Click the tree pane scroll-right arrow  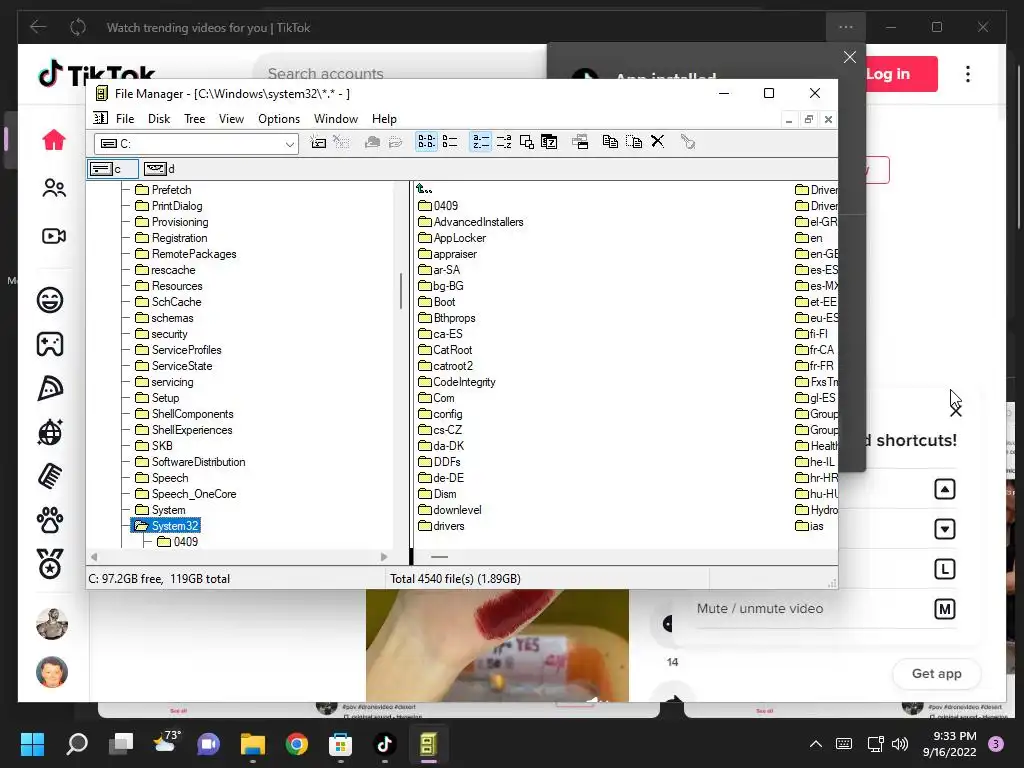tap(384, 557)
